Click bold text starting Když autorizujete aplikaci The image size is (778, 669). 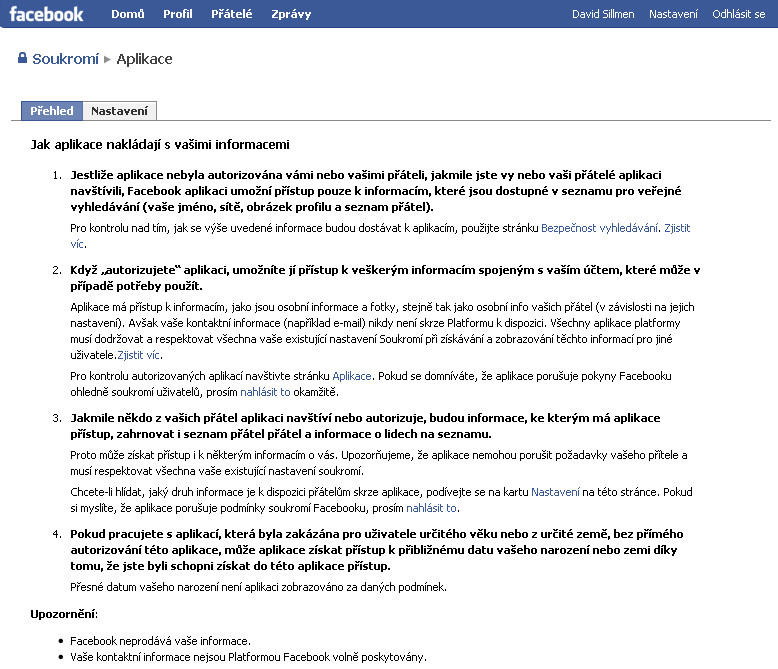tap(385, 278)
